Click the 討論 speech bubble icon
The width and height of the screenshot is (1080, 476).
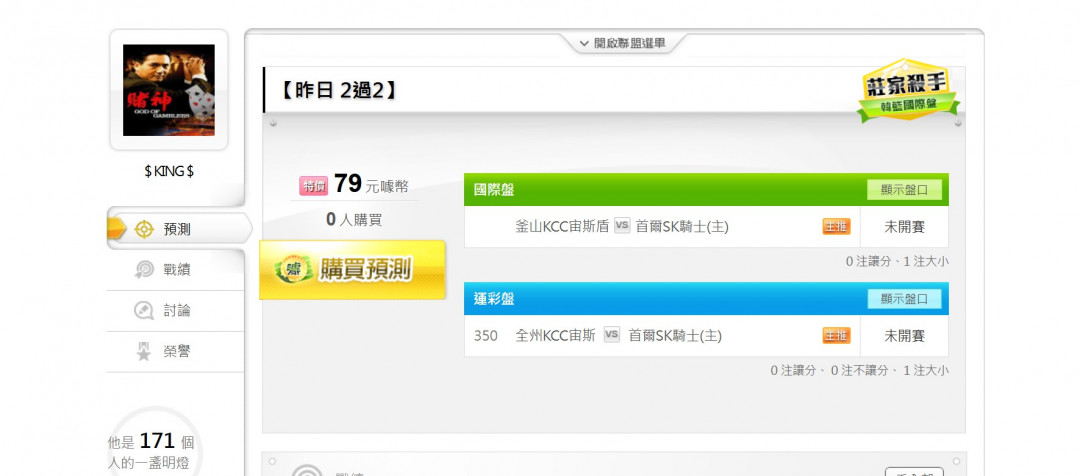[144, 311]
